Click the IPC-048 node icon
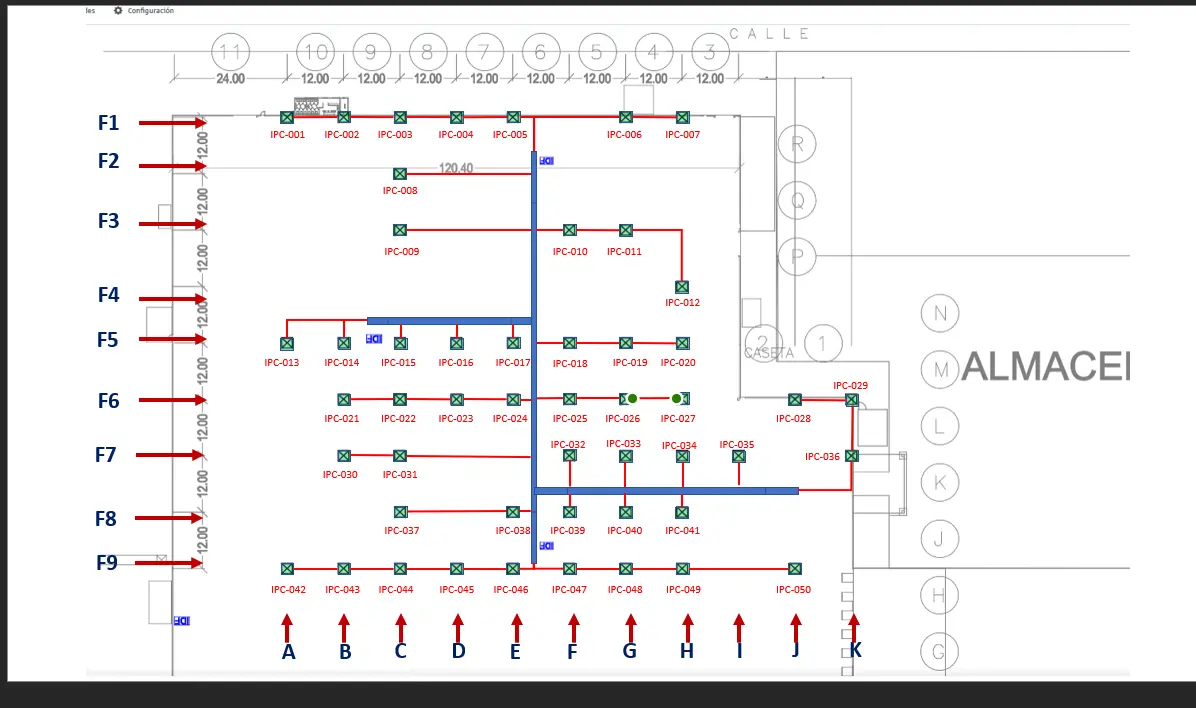1196x708 pixels. pos(625,568)
